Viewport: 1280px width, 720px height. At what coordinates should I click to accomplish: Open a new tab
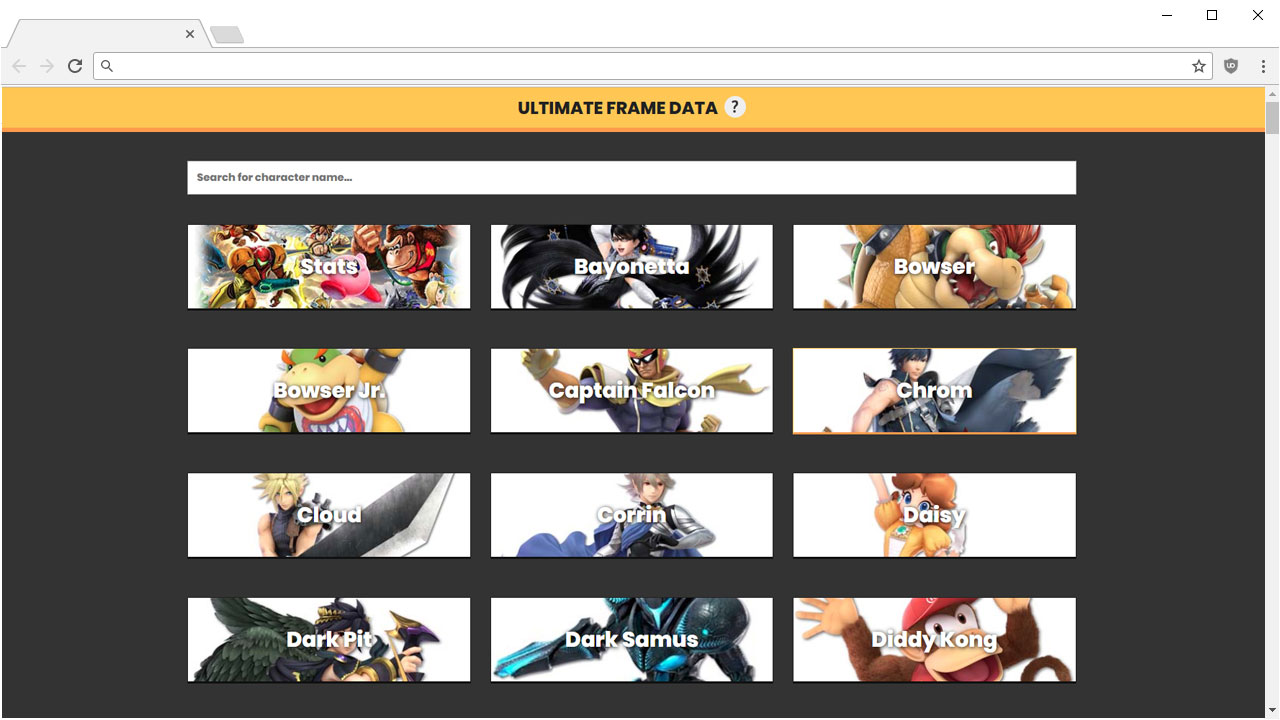point(227,35)
